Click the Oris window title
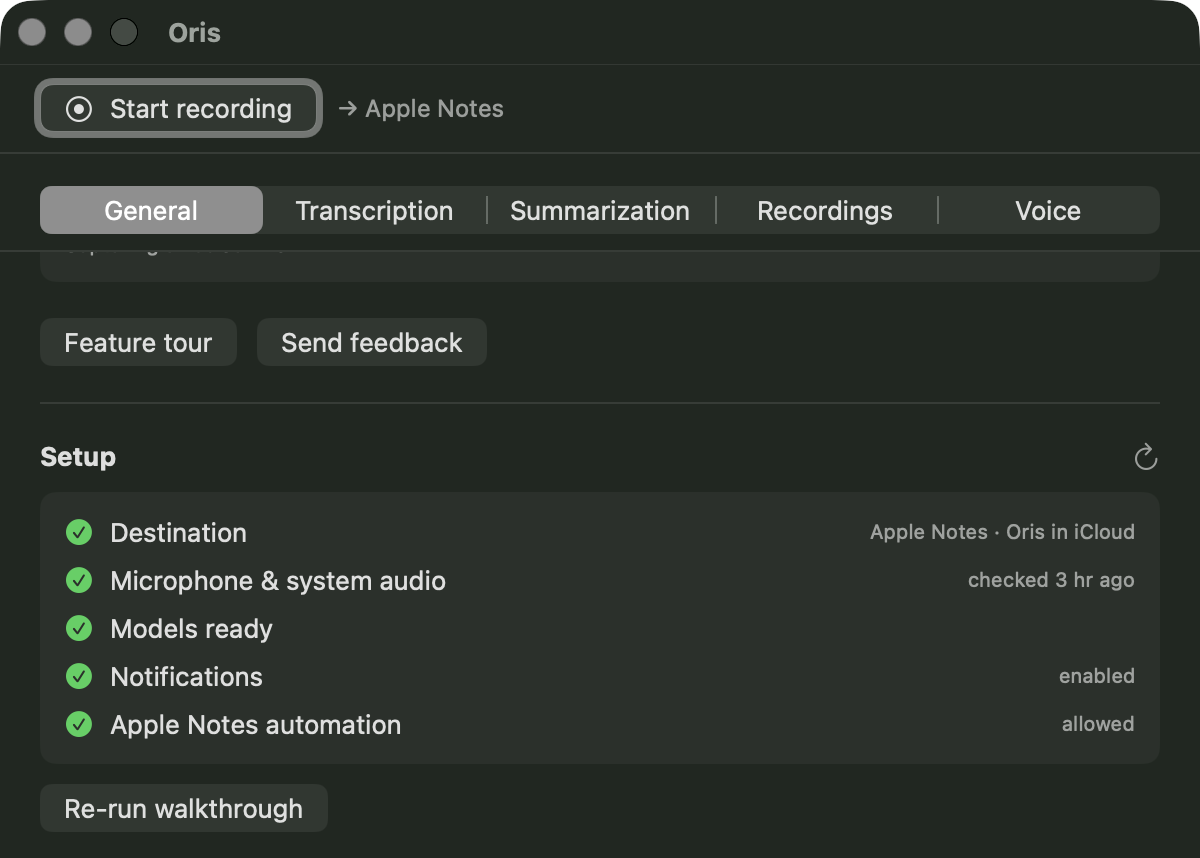Image resolution: width=1200 pixels, height=858 pixels. 195,33
